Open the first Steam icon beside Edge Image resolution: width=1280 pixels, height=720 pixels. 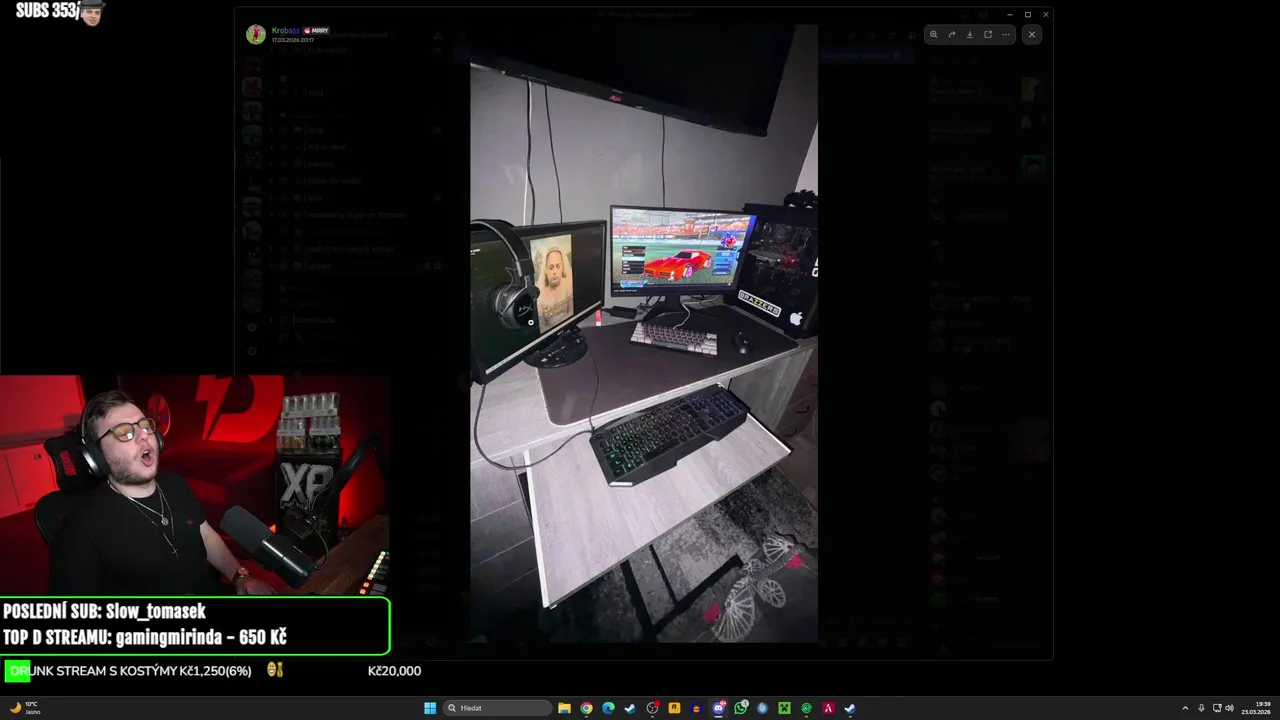tap(630, 708)
